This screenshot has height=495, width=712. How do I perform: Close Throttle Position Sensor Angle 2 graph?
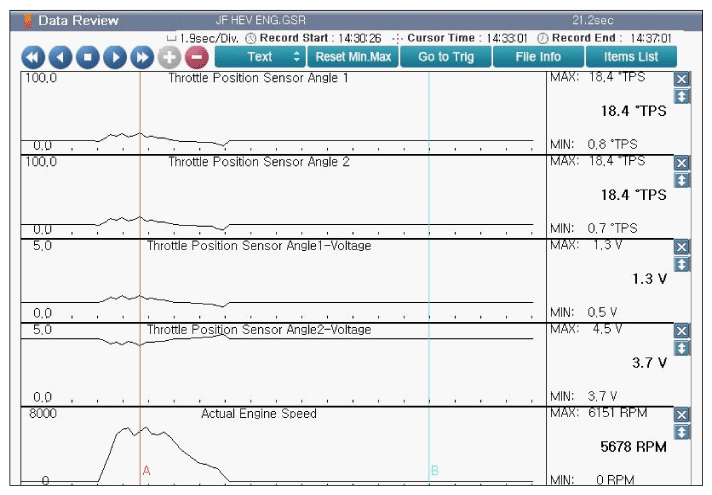pyautogui.click(x=682, y=163)
